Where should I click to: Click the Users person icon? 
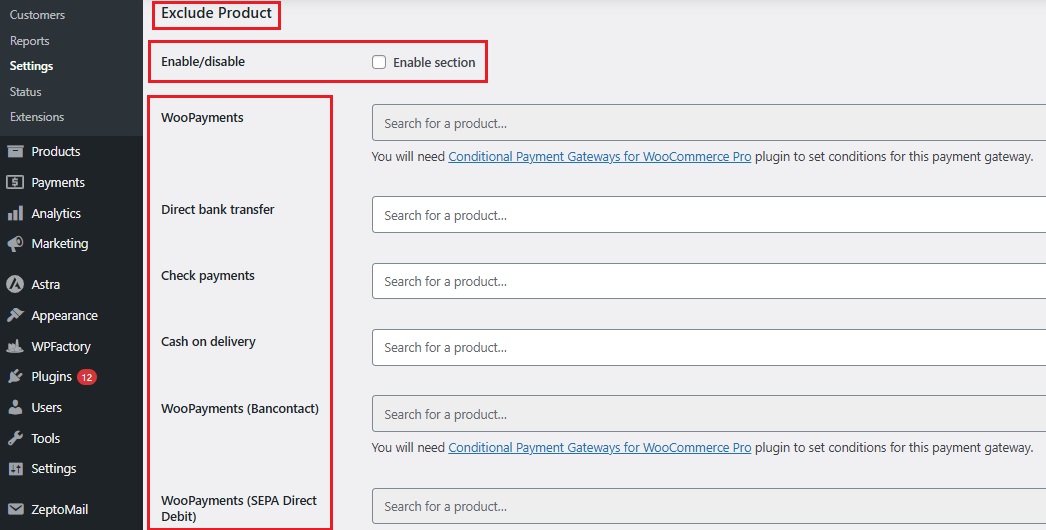pos(15,407)
